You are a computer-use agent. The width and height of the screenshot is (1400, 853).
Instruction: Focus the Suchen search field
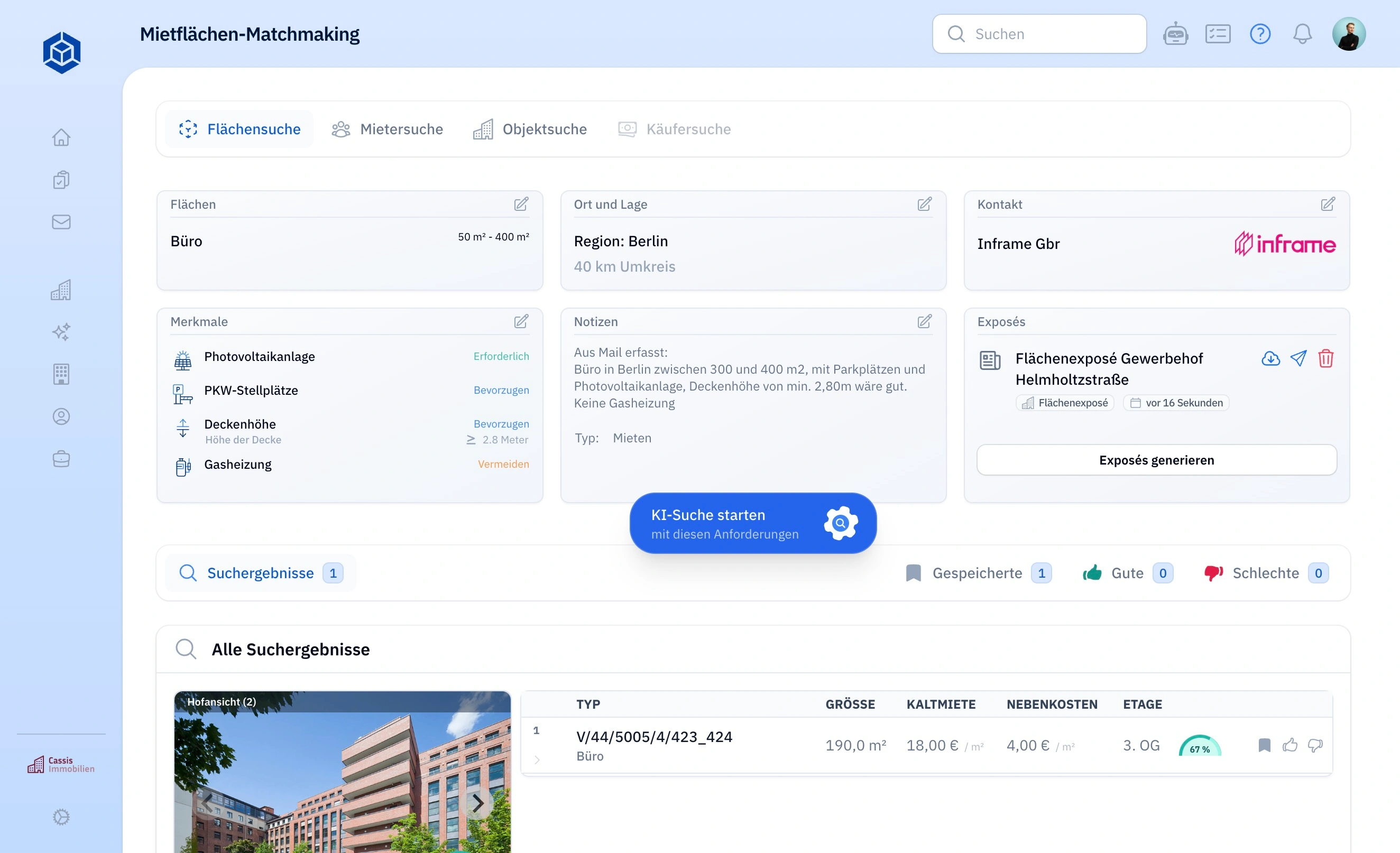pos(1040,34)
